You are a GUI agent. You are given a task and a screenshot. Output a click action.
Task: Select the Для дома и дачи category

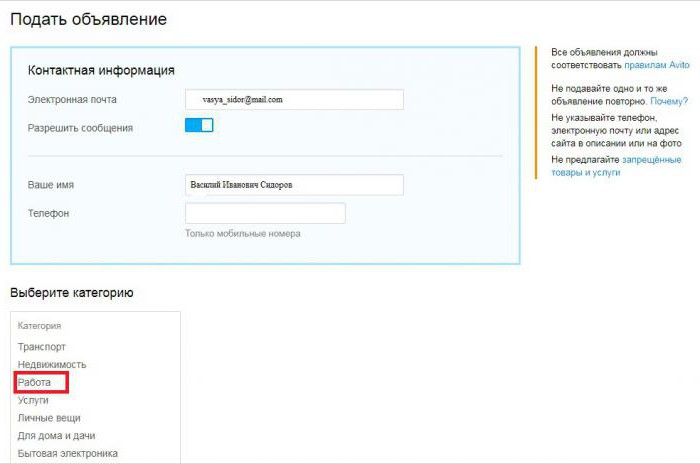click(x=56, y=435)
